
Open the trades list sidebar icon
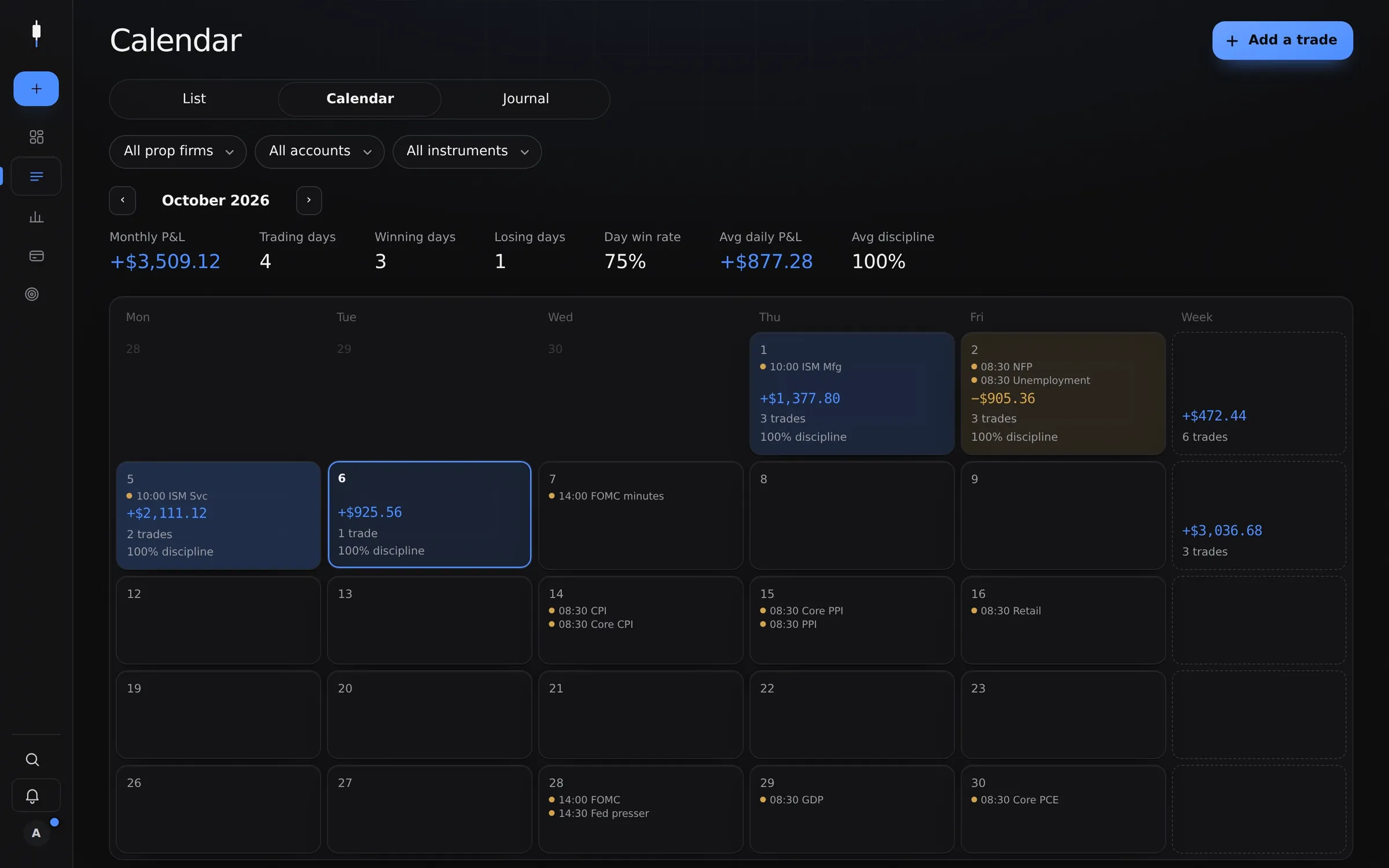[36, 176]
